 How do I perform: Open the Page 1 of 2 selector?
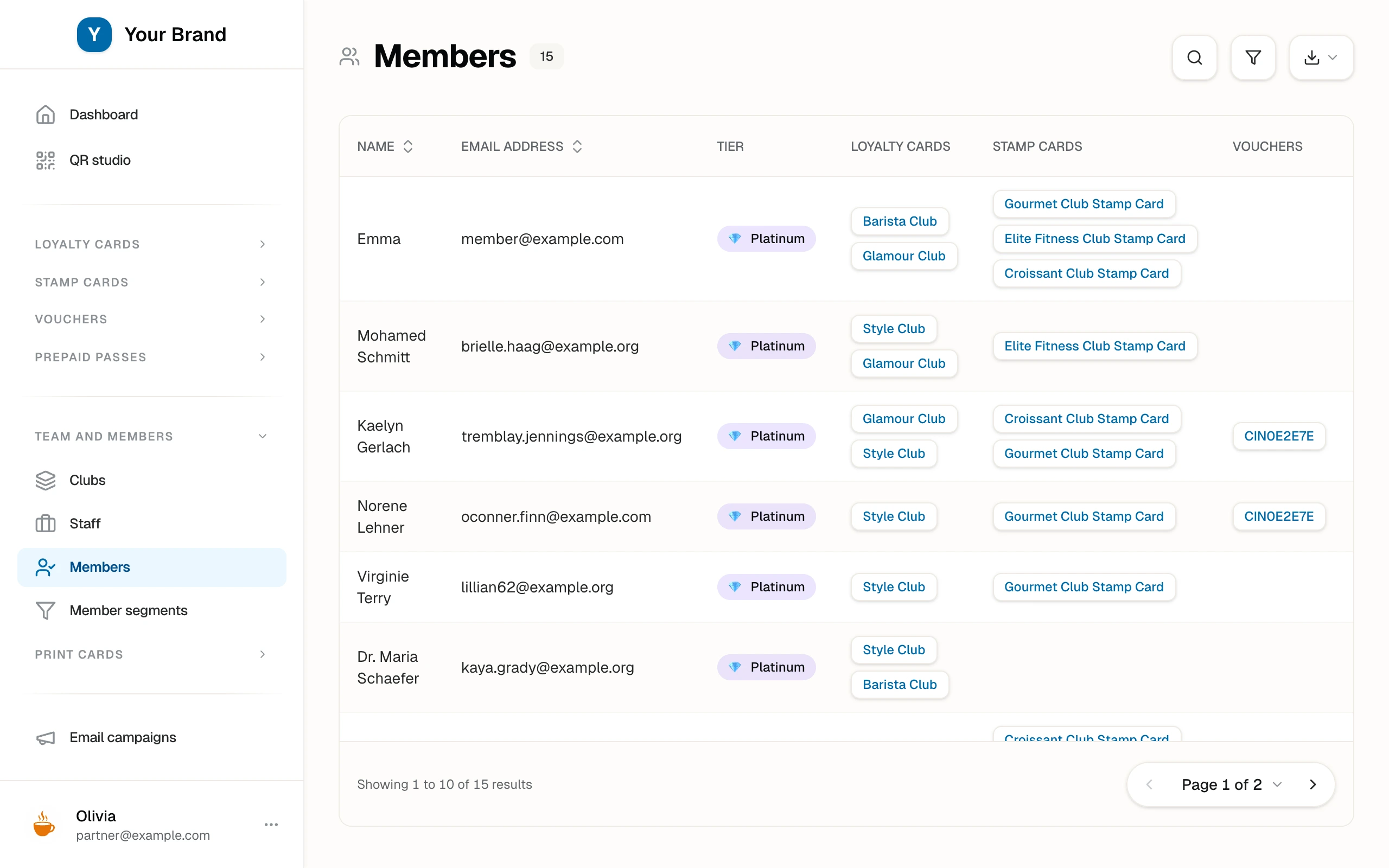pos(1231,785)
